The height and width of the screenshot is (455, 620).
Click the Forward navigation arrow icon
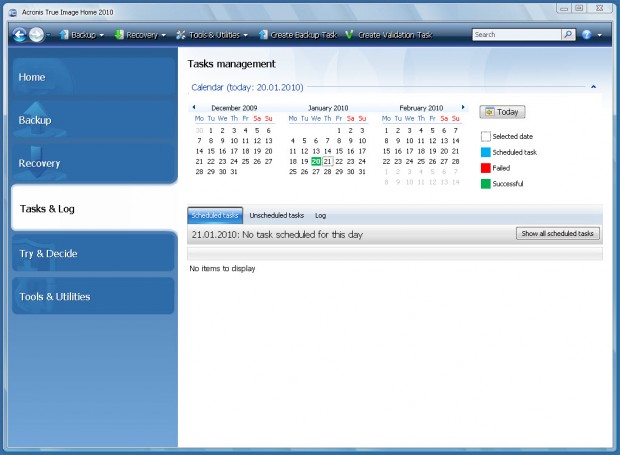36,35
